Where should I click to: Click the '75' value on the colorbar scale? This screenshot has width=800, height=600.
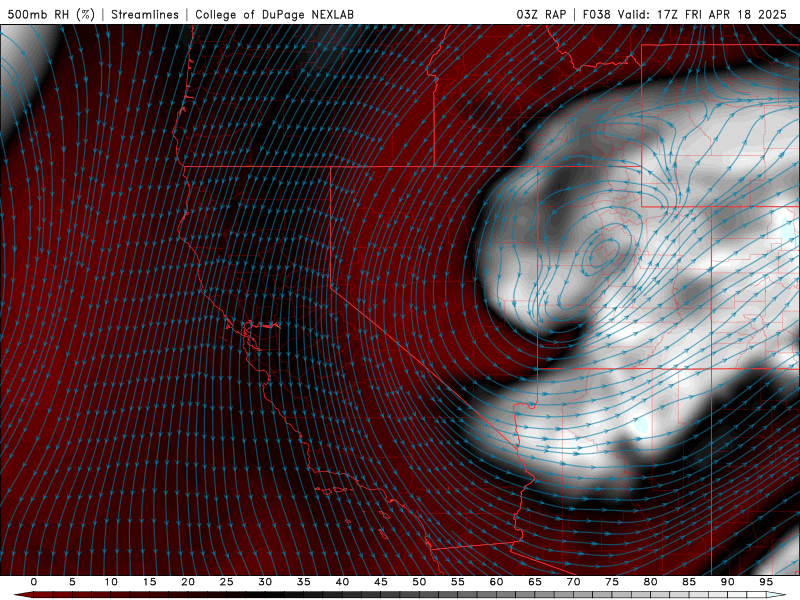coord(612,582)
